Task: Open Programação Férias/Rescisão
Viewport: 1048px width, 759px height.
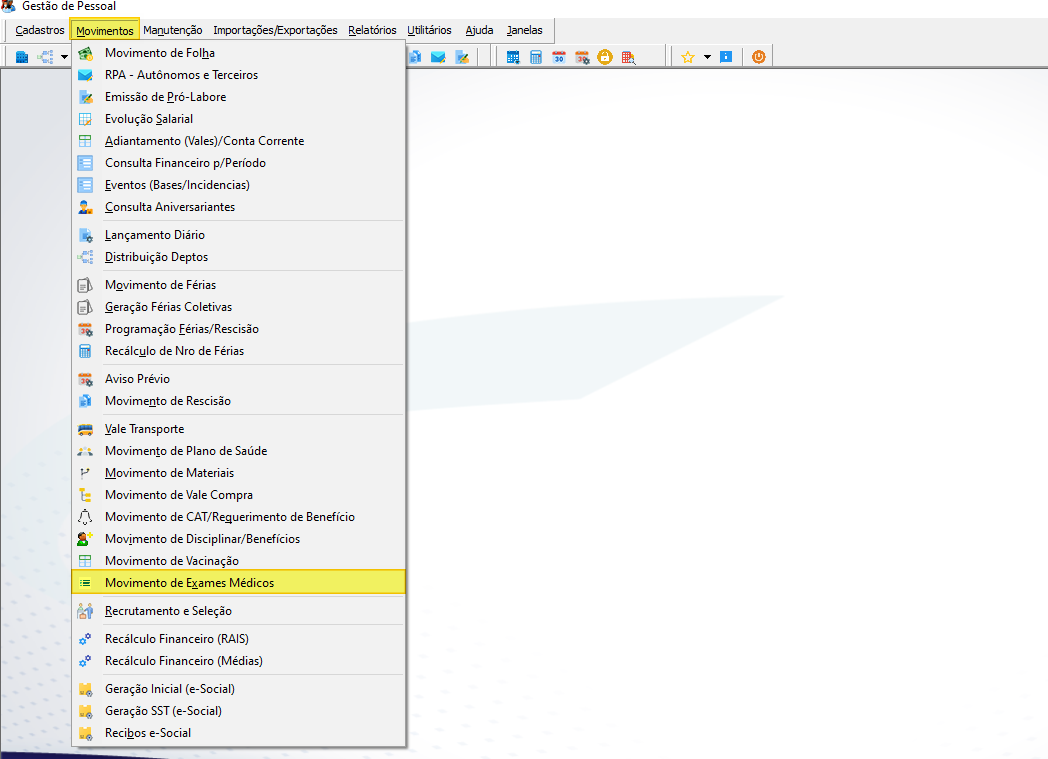Action: coord(238,329)
